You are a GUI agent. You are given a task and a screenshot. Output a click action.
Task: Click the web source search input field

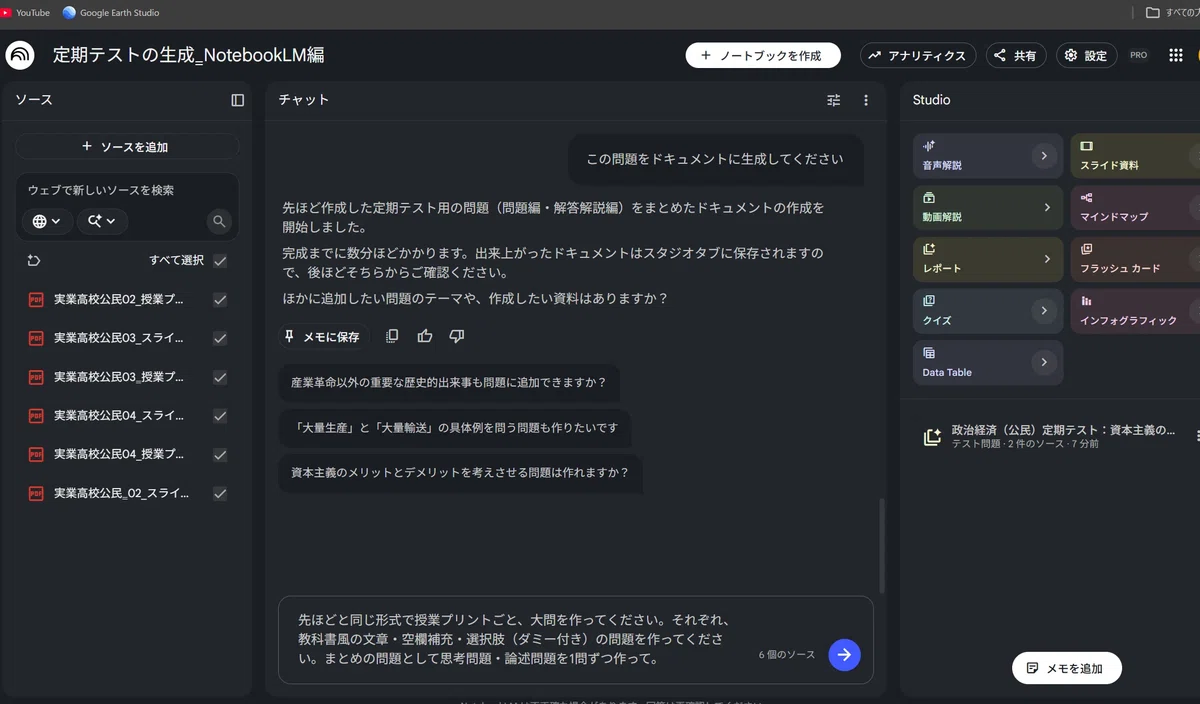pyautogui.click(x=127, y=190)
